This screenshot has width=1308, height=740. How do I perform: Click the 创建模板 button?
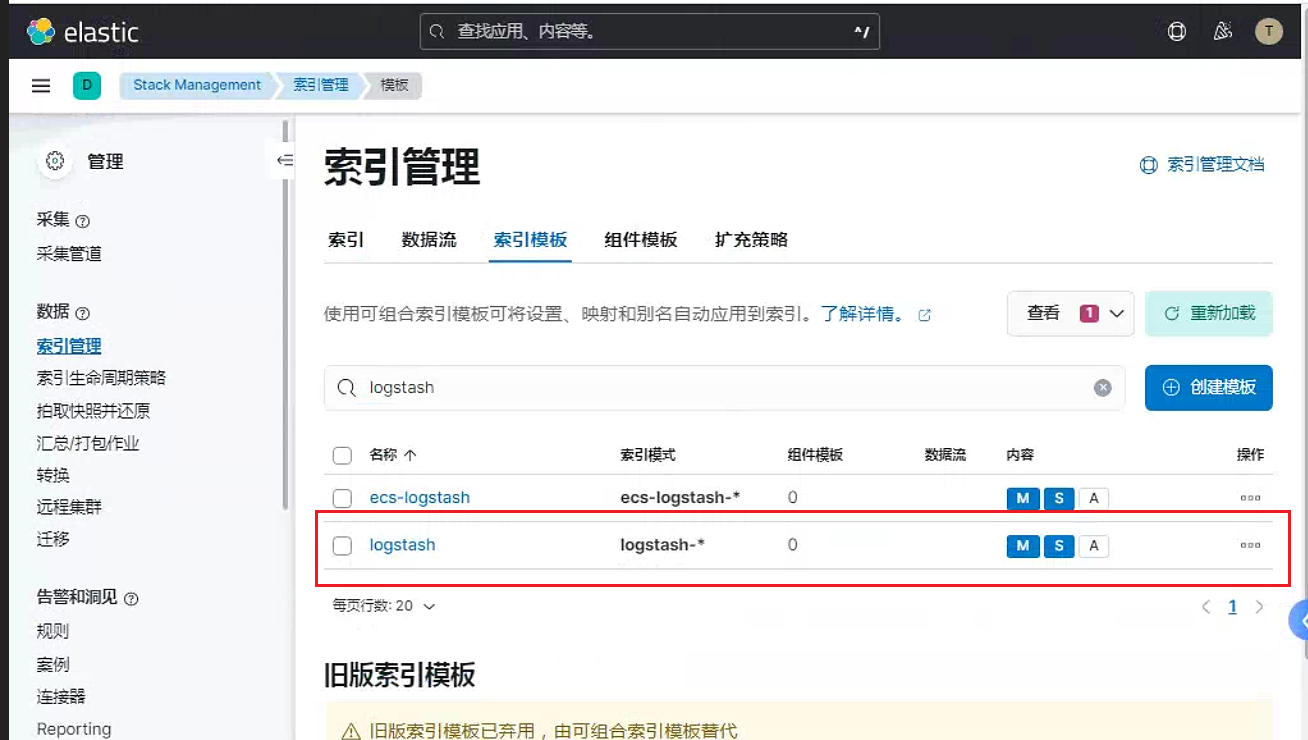coord(1208,388)
